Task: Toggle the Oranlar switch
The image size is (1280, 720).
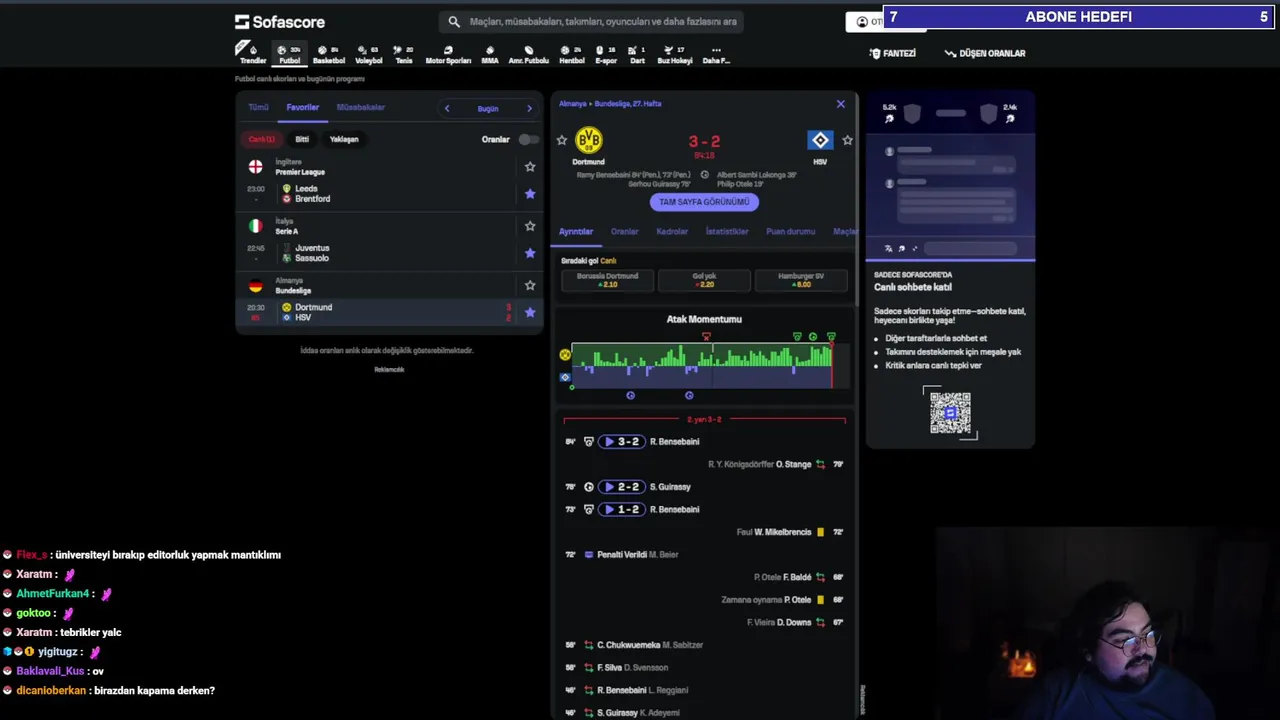Action: click(528, 139)
